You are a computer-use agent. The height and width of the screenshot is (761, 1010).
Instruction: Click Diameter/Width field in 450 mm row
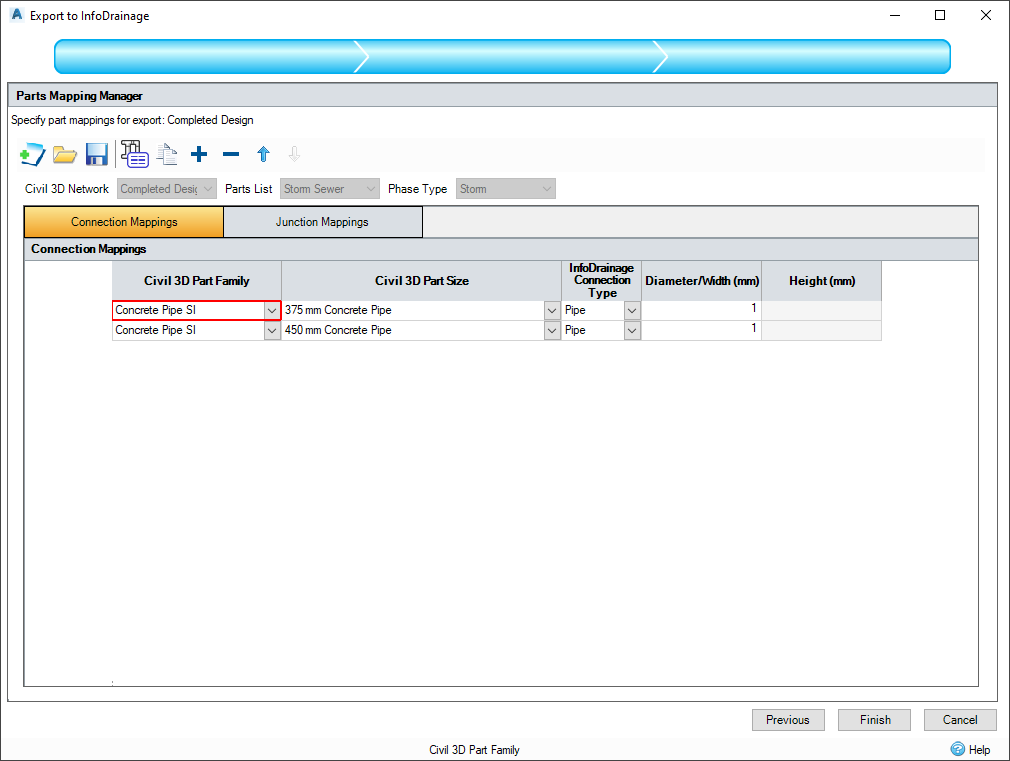pos(701,330)
